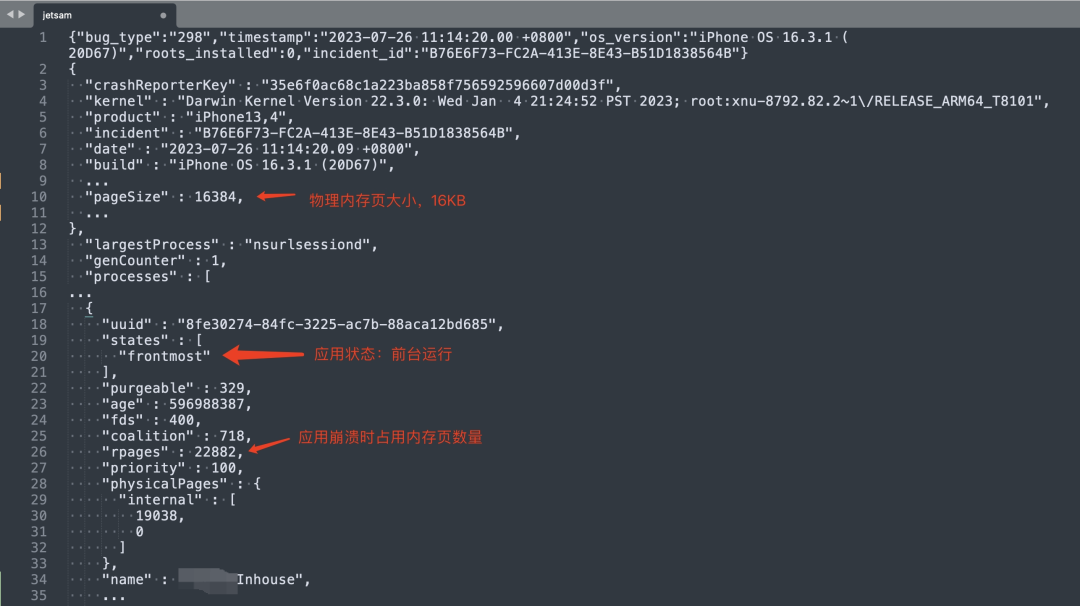
Task: Place cursor on the pageSize value 16384
Action: point(218,197)
